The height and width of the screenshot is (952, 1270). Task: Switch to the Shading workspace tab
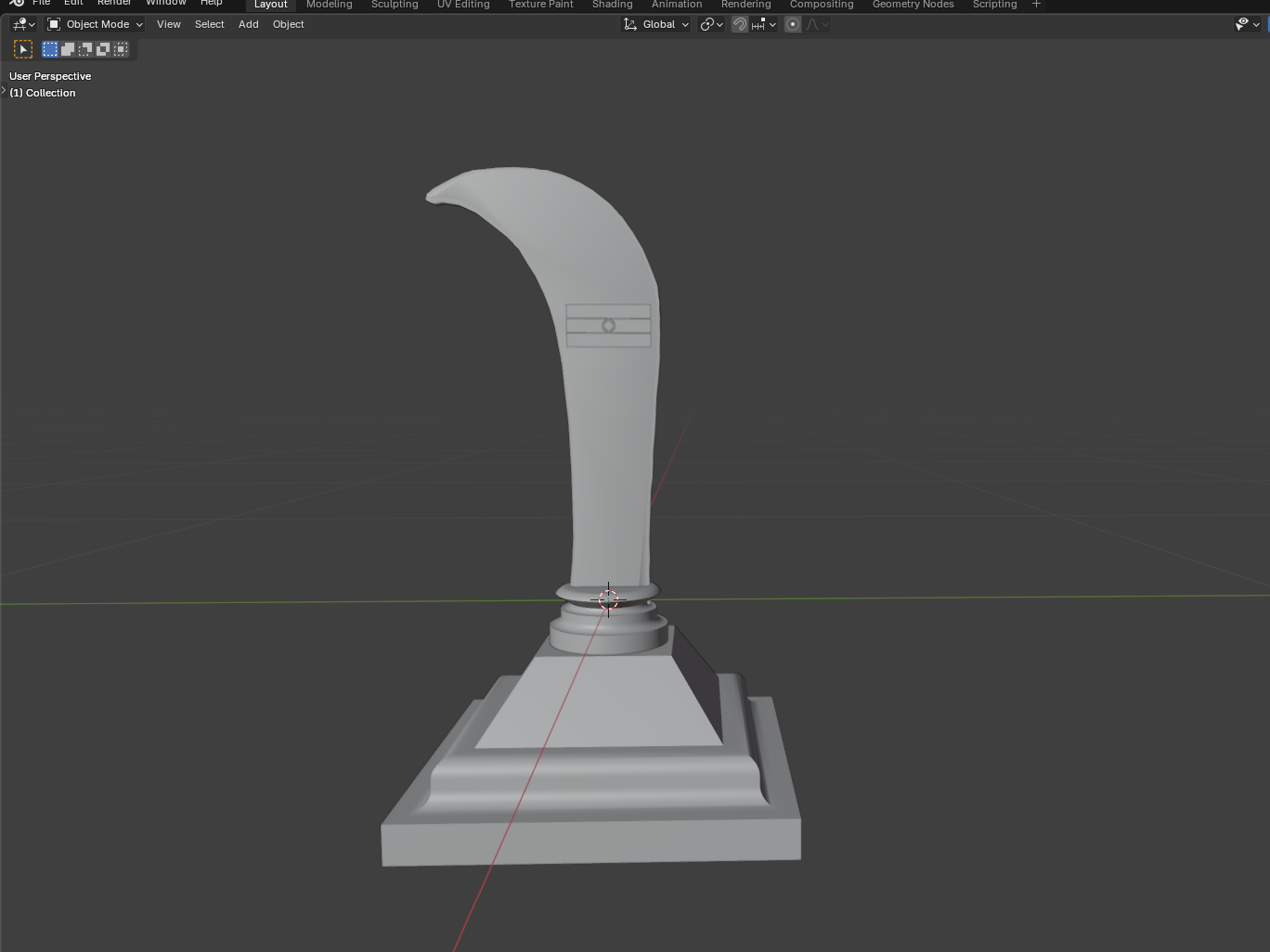(x=613, y=5)
